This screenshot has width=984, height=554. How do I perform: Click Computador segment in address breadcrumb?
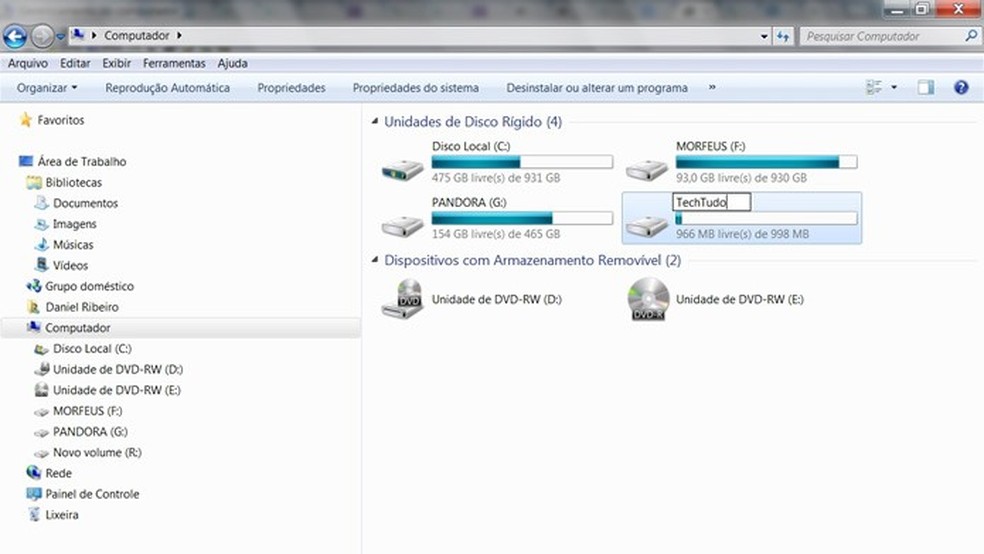137,35
